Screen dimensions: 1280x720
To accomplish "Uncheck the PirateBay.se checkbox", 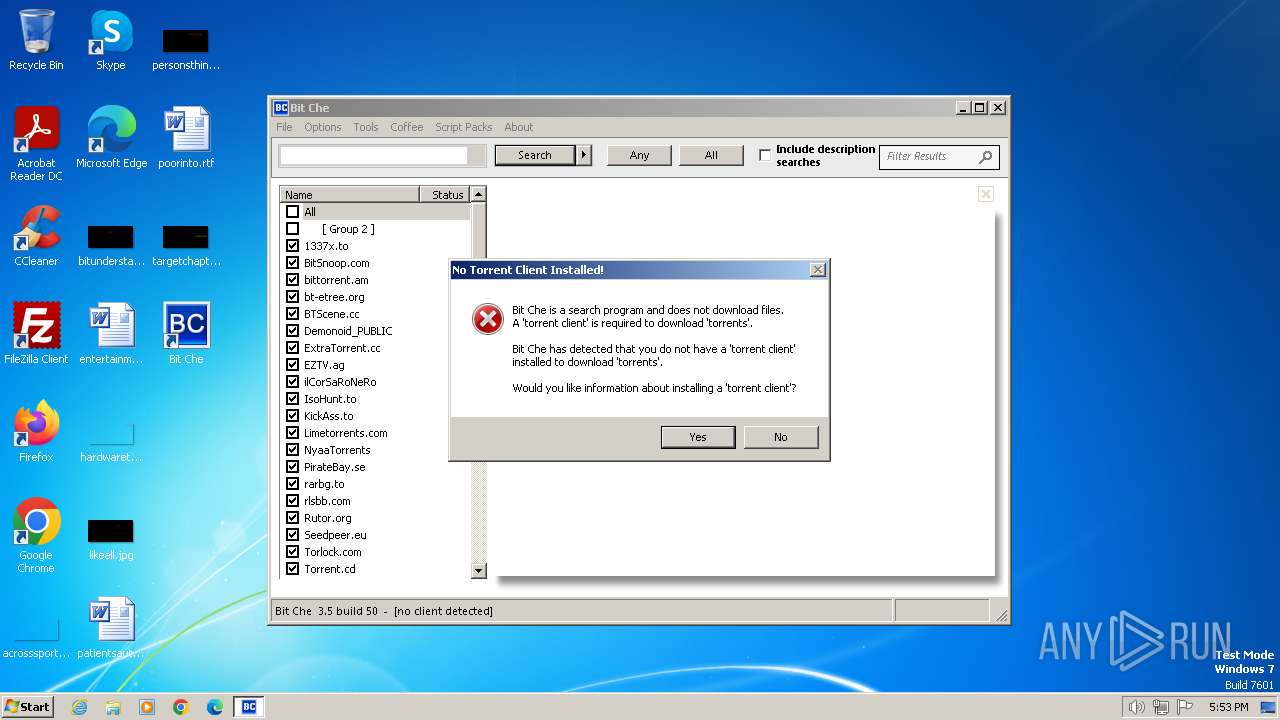I will [292, 467].
